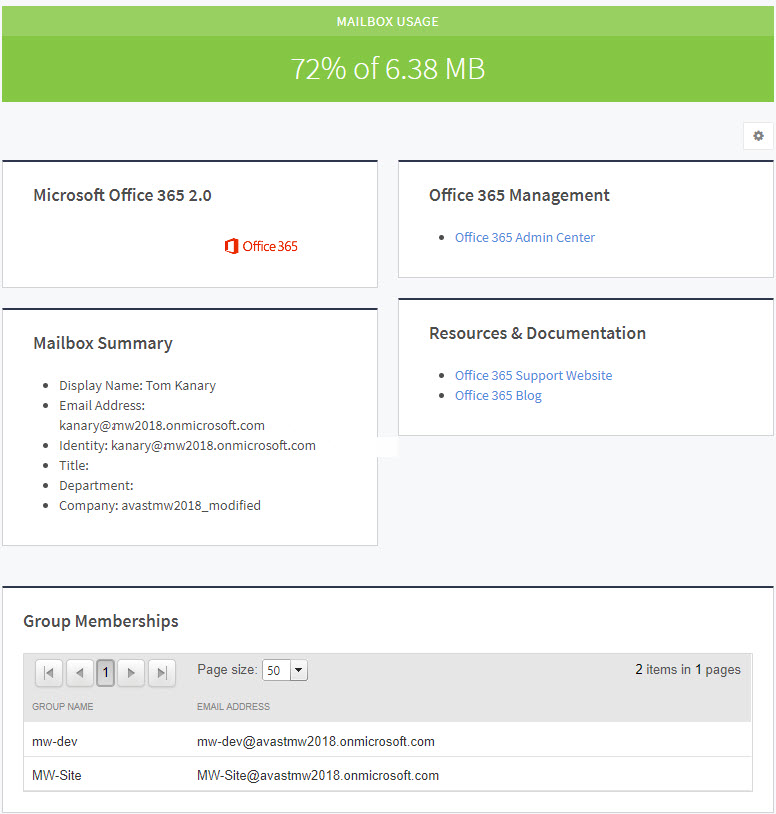The width and height of the screenshot is (776, 814).
Task: Jump to last page of group list
Action: [162, 673]
